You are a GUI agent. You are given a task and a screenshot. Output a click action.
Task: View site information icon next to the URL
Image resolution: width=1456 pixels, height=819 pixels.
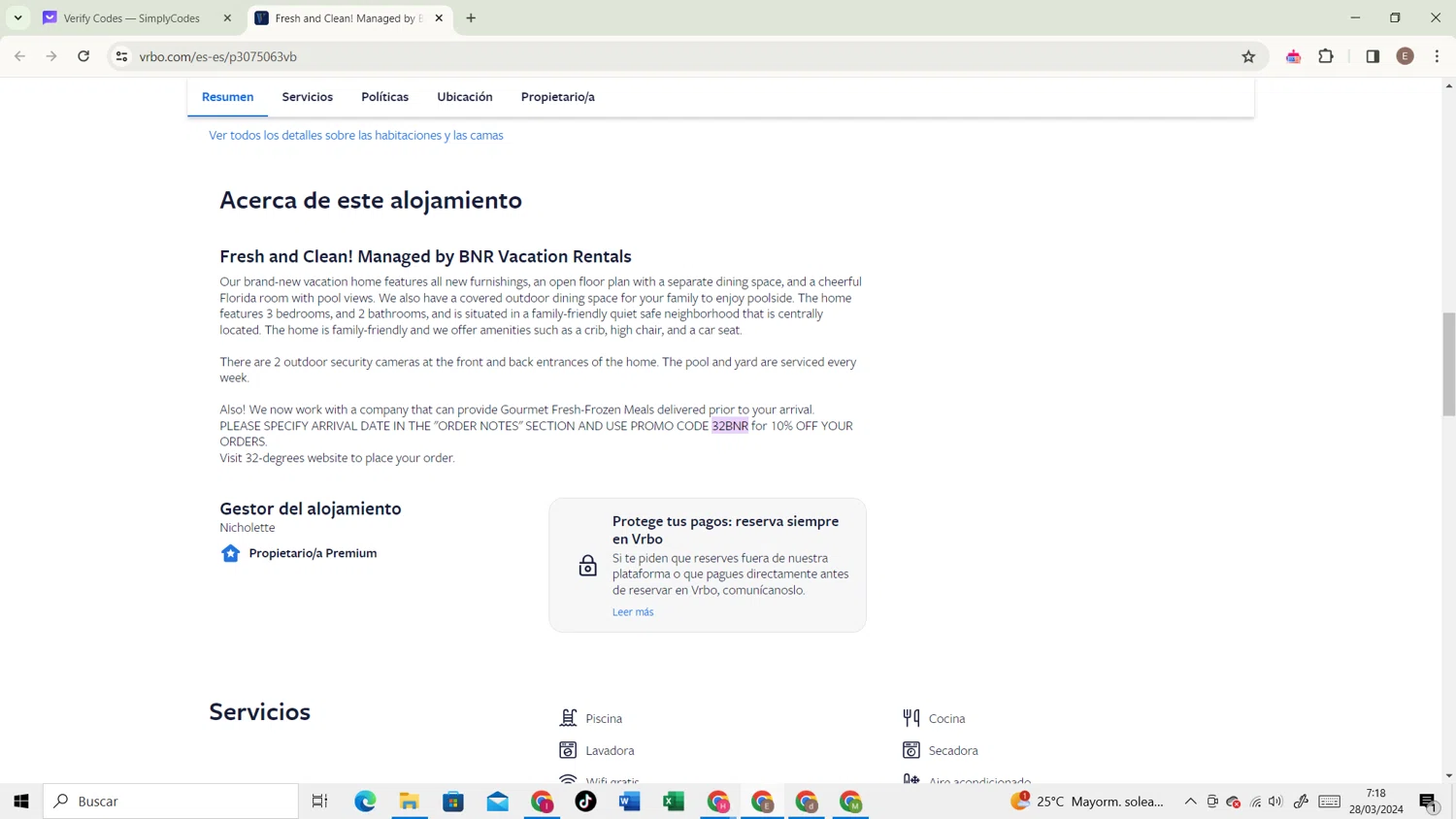(x=121, y=56)
